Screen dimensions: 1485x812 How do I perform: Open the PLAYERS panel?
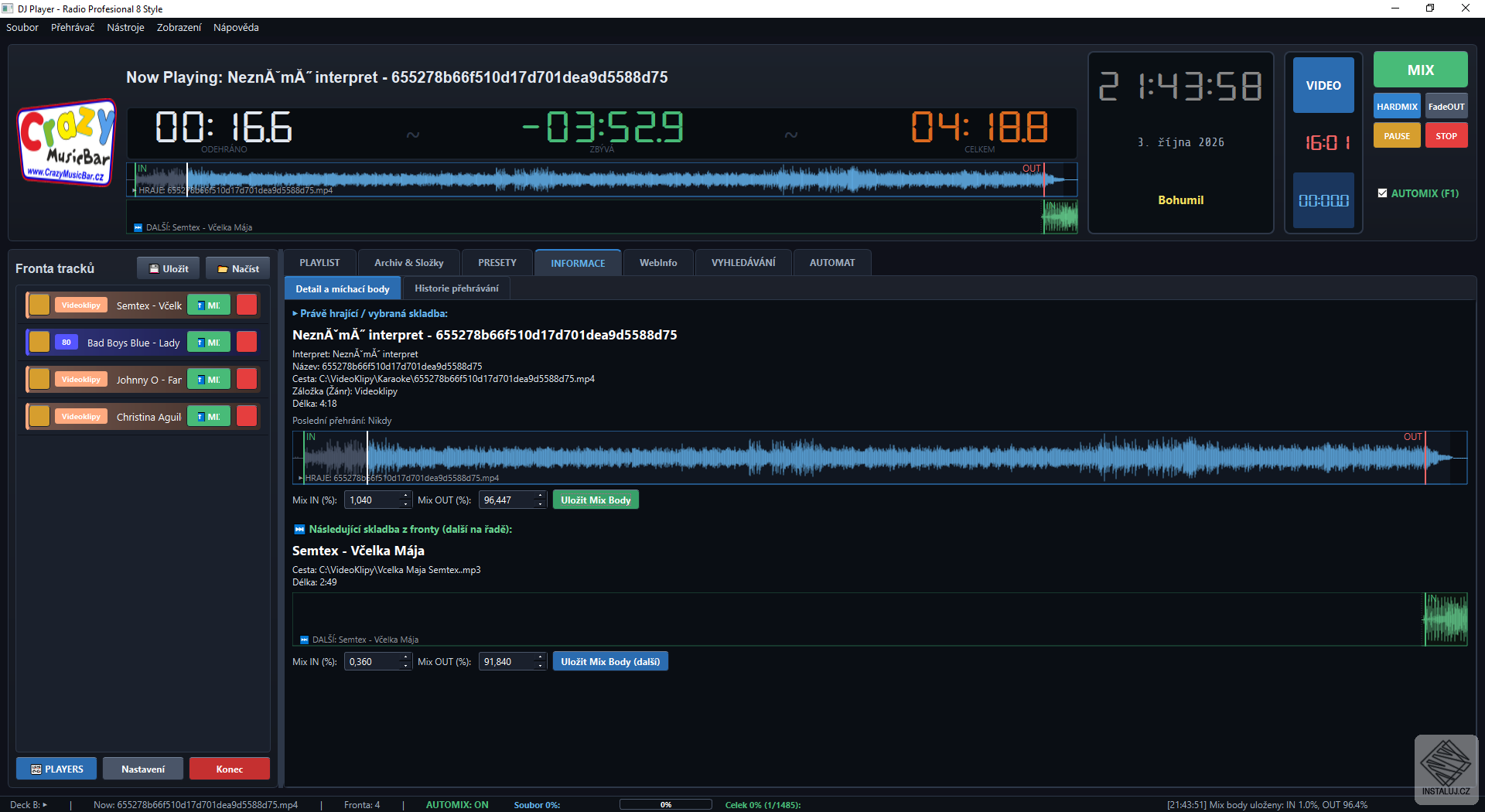pyautogui.click(x=56, y=769)
